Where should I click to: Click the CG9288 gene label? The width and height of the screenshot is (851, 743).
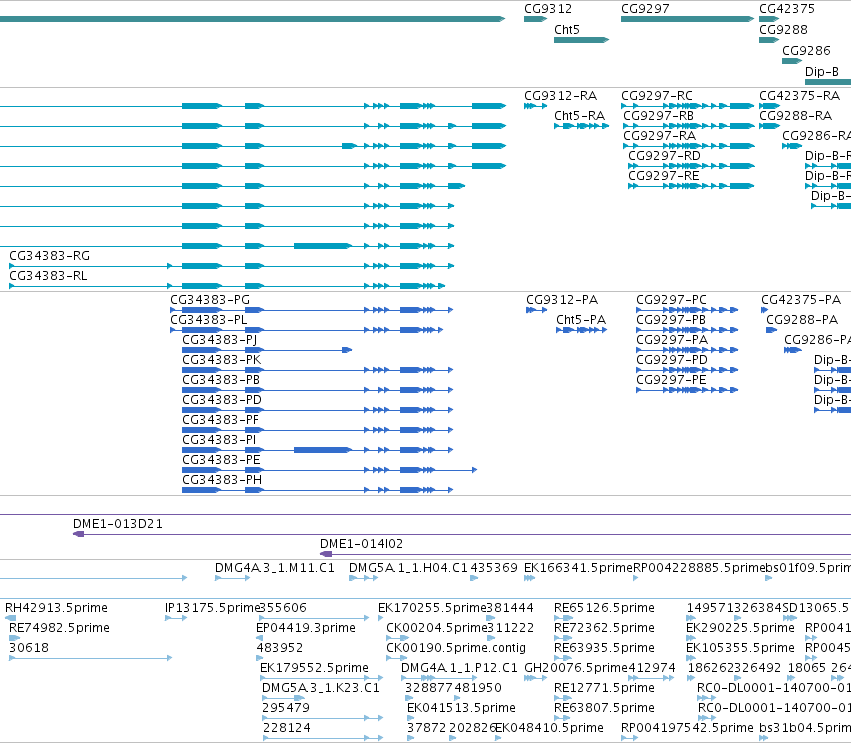783,30
